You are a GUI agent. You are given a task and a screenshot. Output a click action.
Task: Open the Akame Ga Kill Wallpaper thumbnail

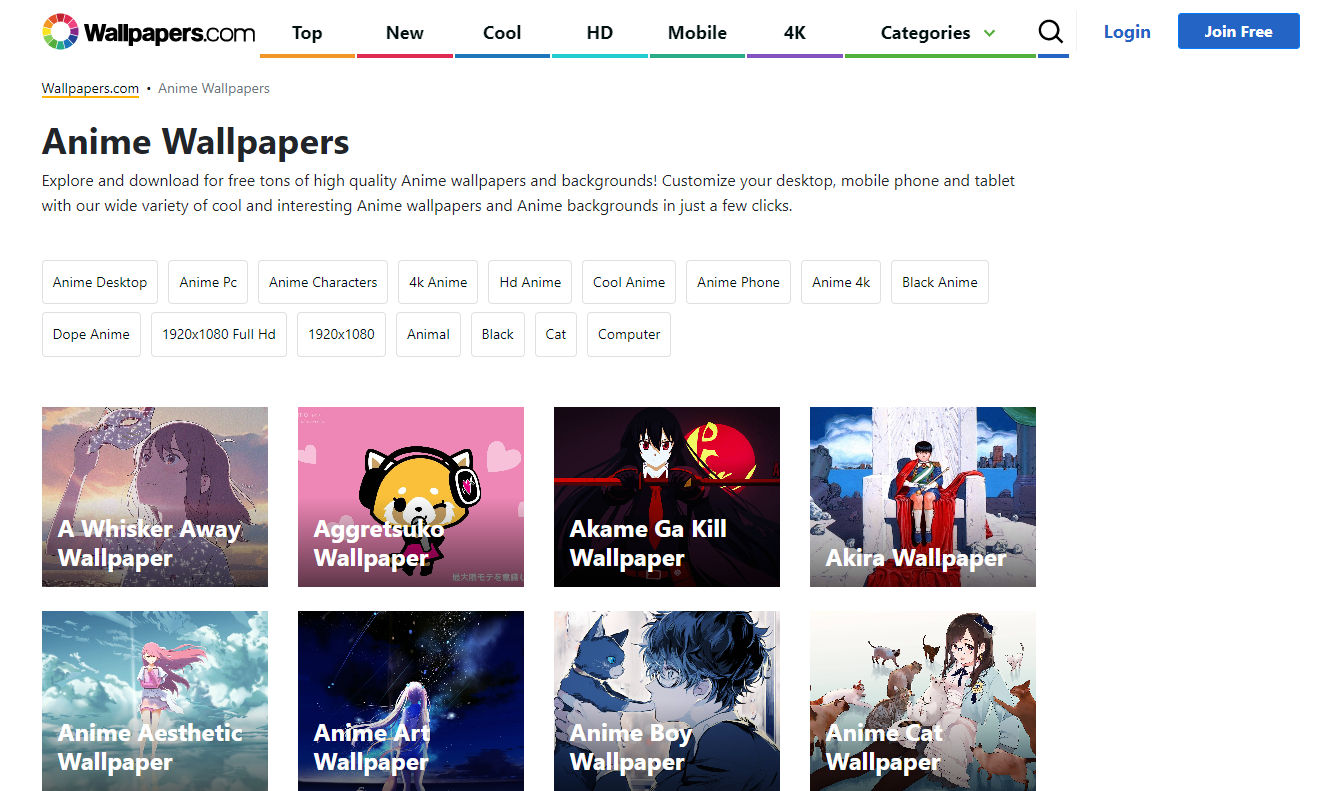click(667, 496)
